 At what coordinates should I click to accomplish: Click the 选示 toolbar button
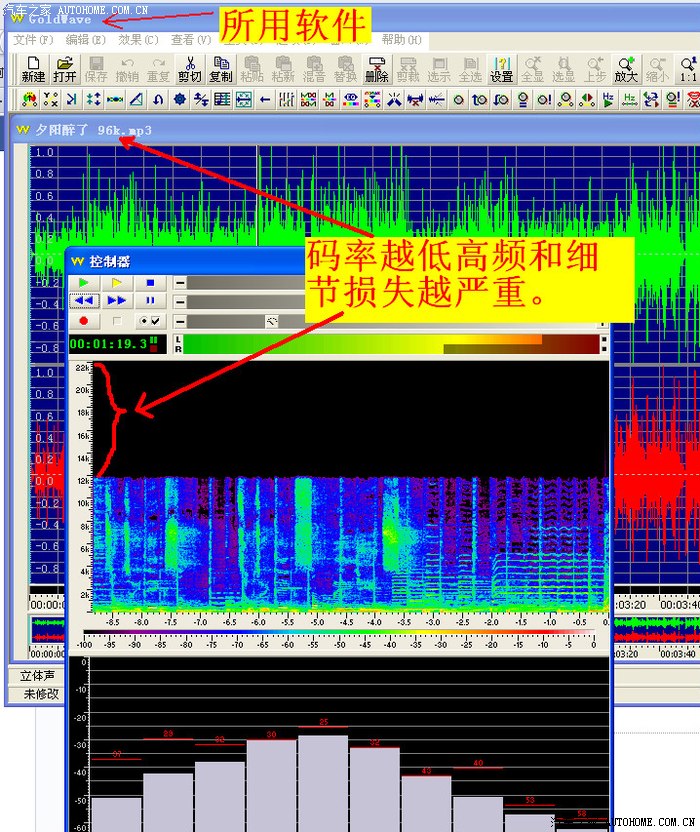click(439, 70)
